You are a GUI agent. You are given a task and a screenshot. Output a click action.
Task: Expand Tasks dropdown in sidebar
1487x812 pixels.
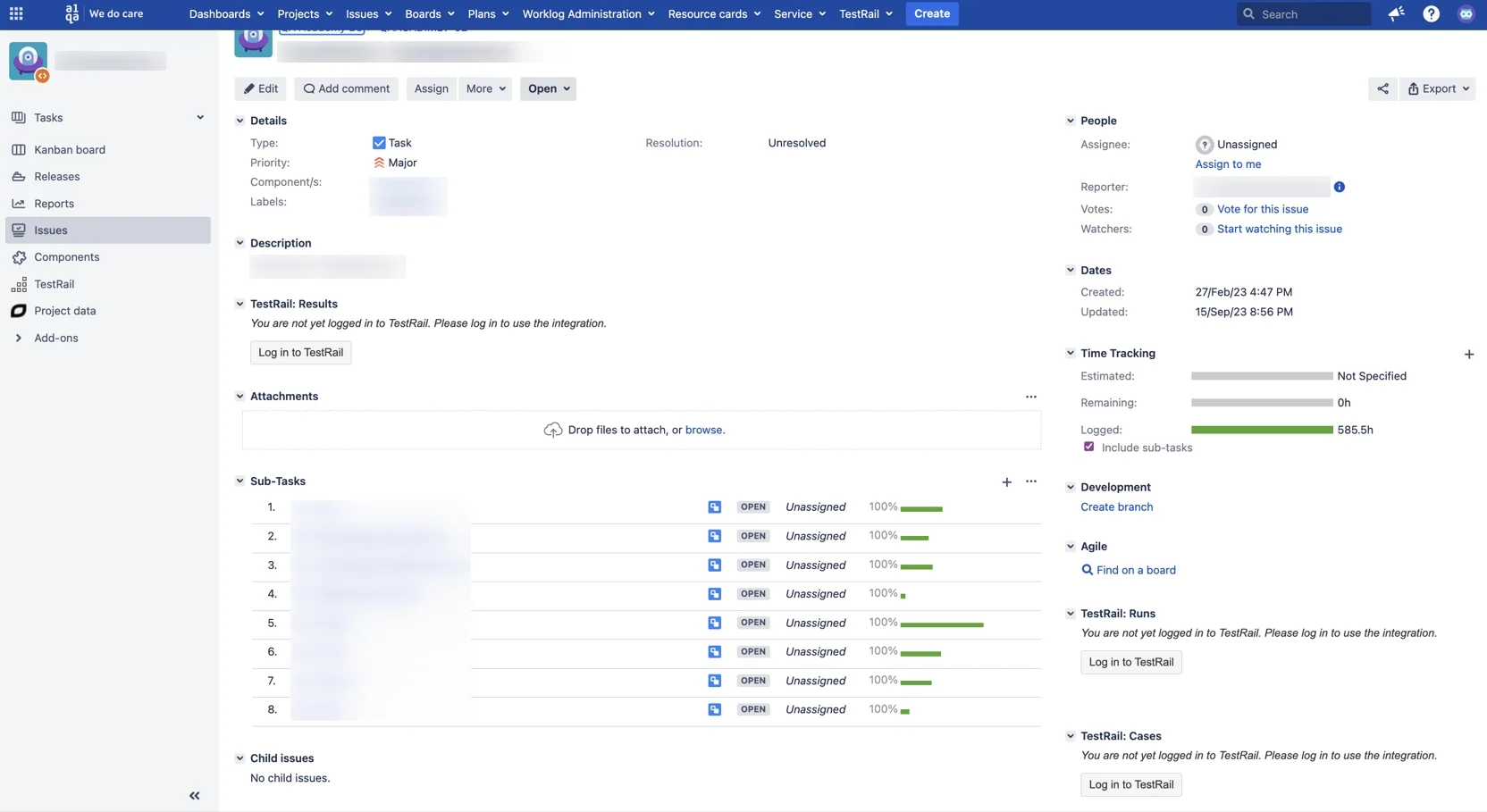[x=200, y=117]
